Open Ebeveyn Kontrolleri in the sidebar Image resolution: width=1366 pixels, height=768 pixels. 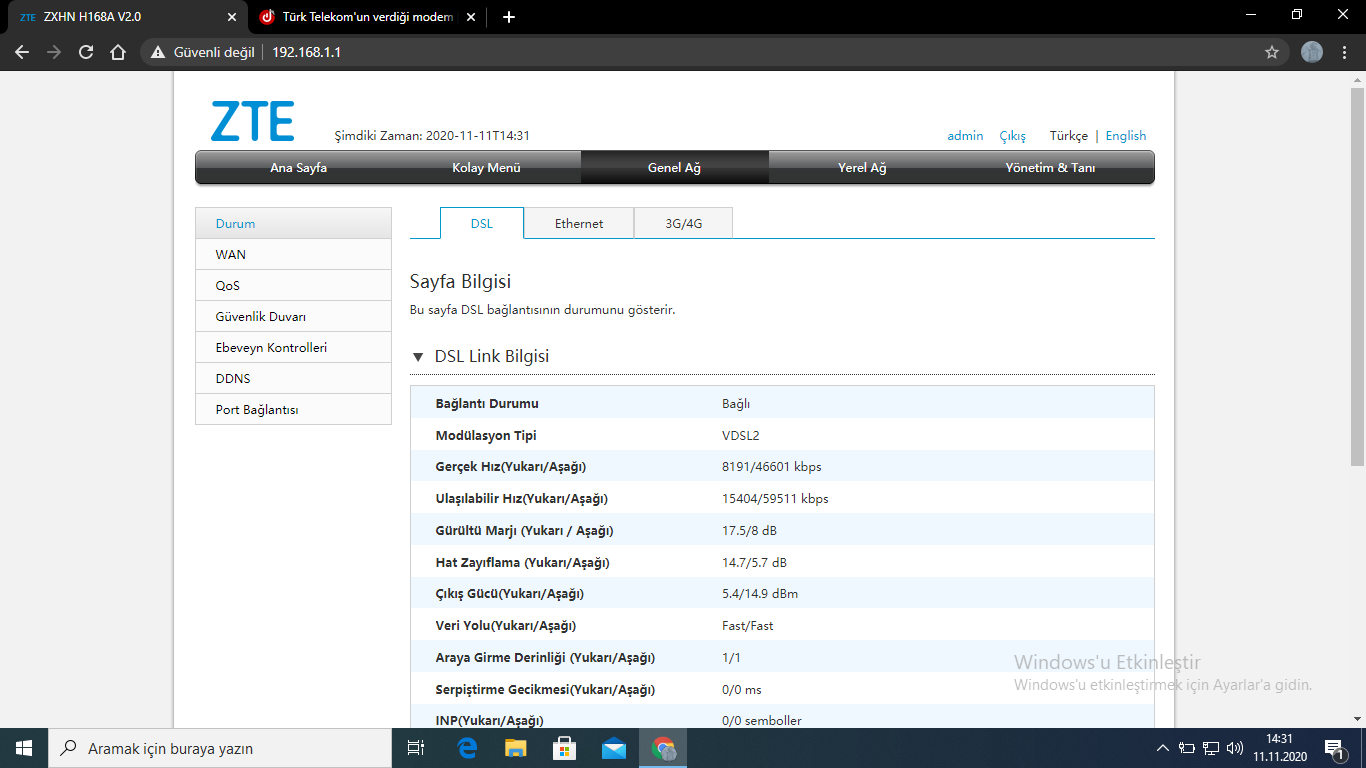(x=293, y=348)
